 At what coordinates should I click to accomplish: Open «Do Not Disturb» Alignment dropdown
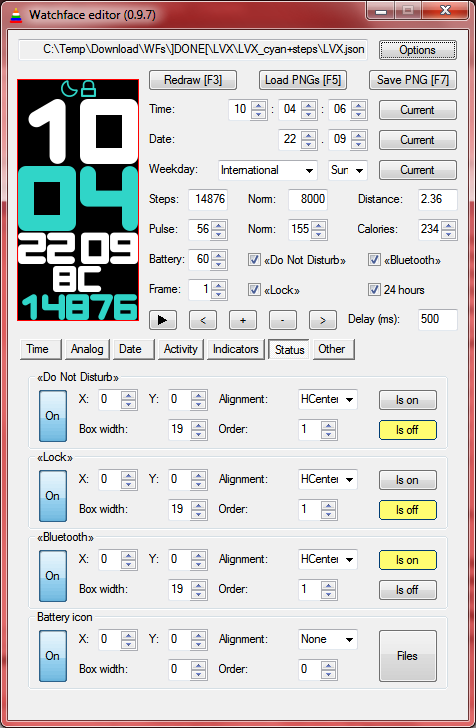(327, 399)
